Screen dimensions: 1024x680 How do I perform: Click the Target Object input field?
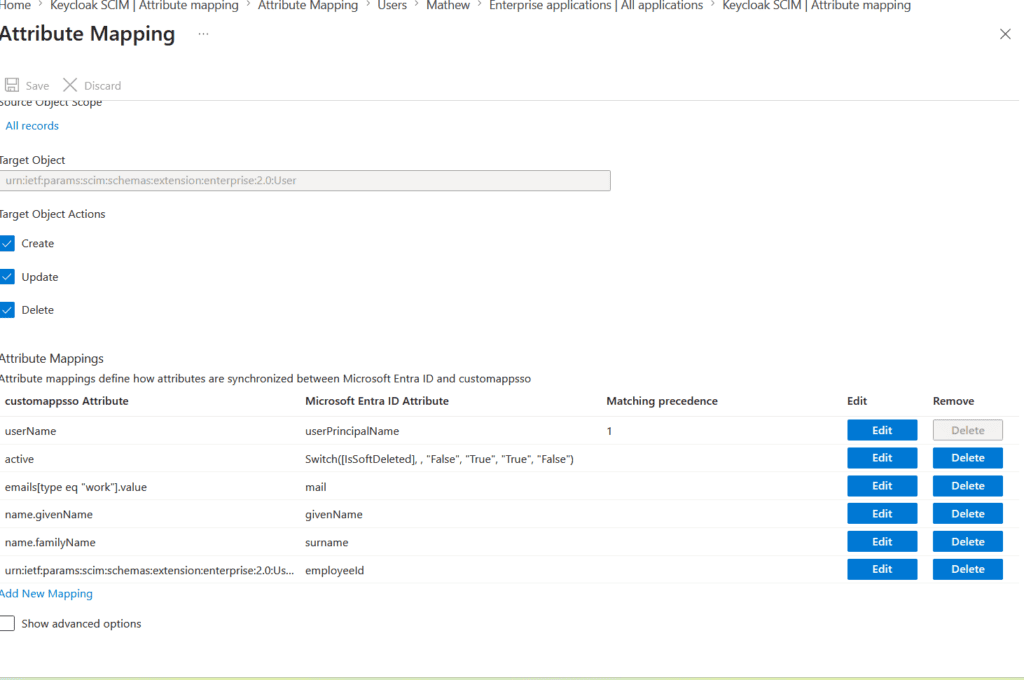[305, 180]
